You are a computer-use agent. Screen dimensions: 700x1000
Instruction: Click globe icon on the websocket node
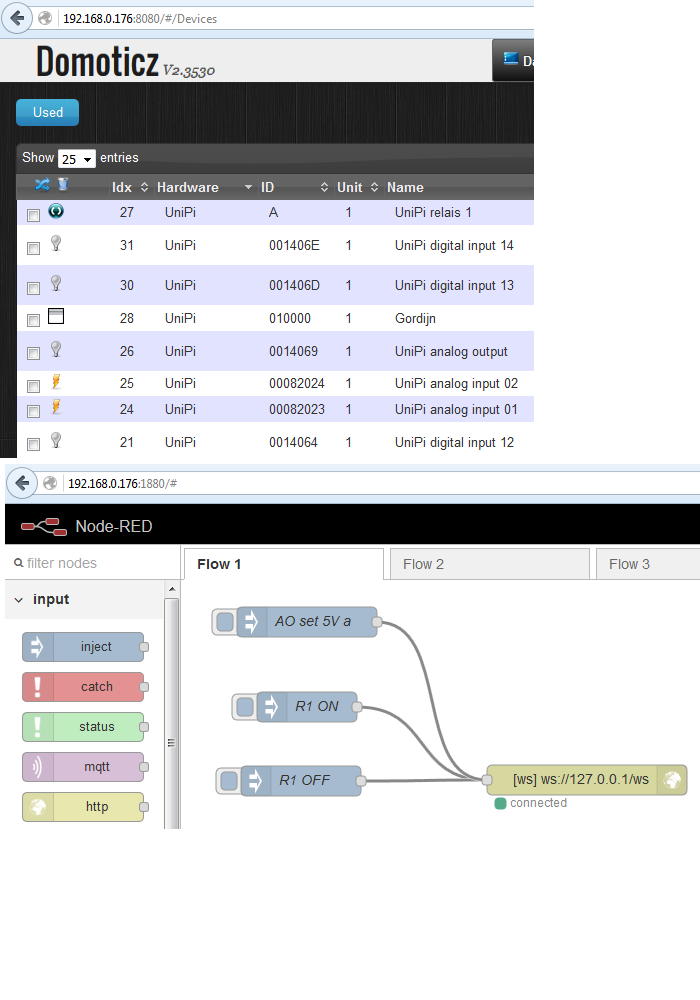coord(673,779)
